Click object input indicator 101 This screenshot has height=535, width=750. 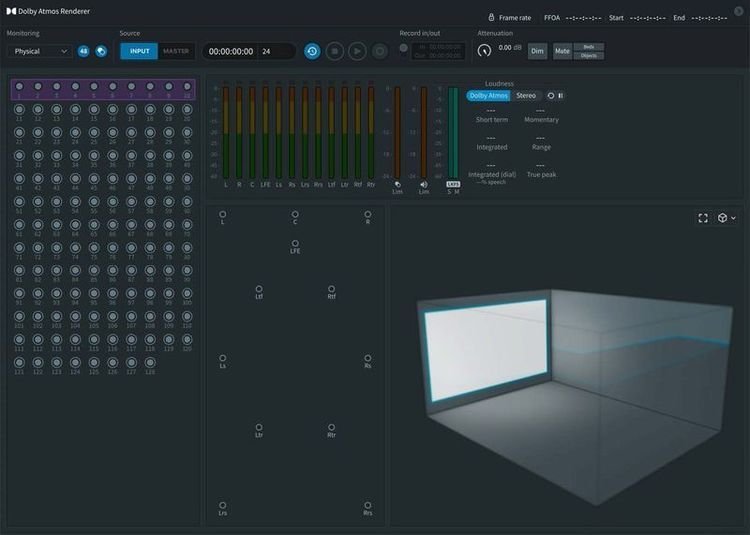19,317
